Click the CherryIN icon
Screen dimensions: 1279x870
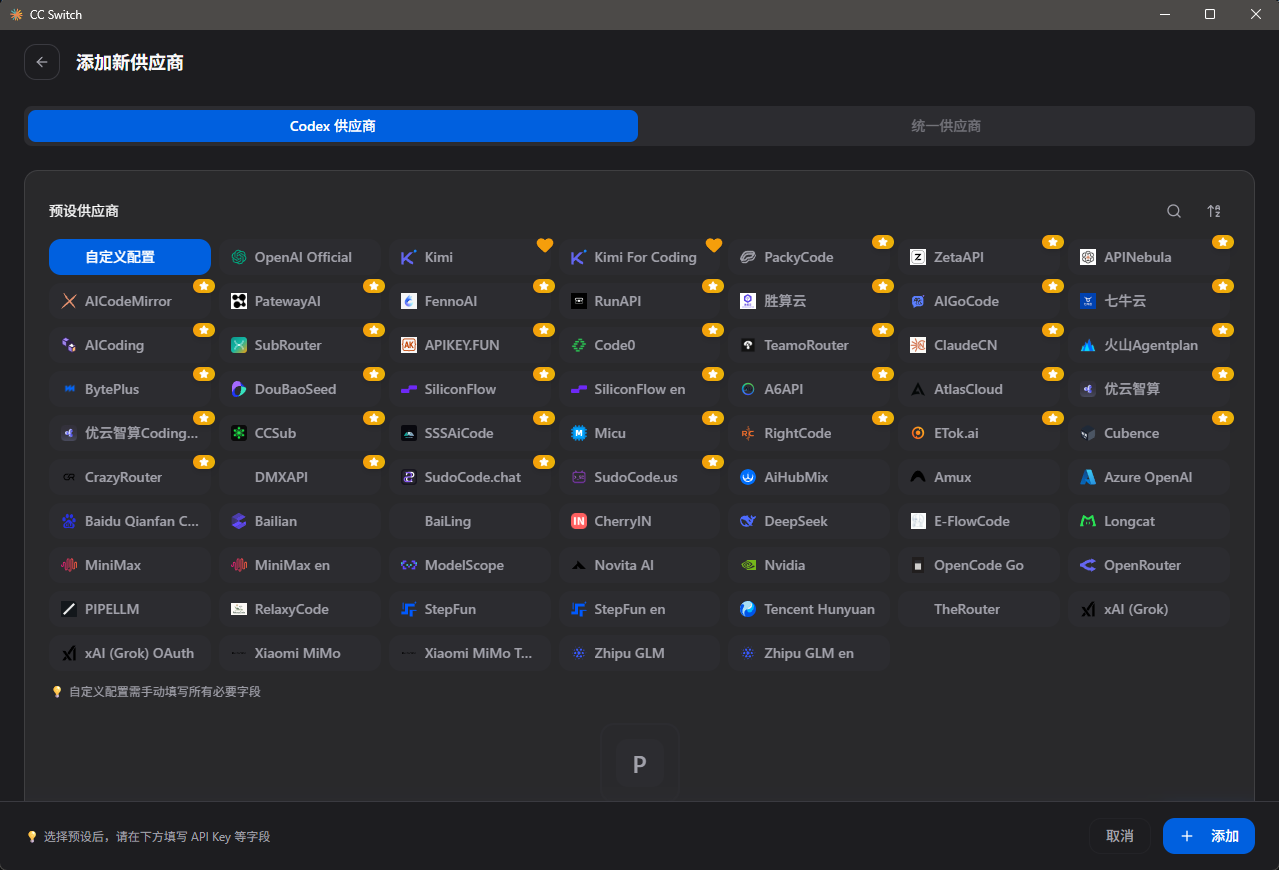tap(579, 521)
